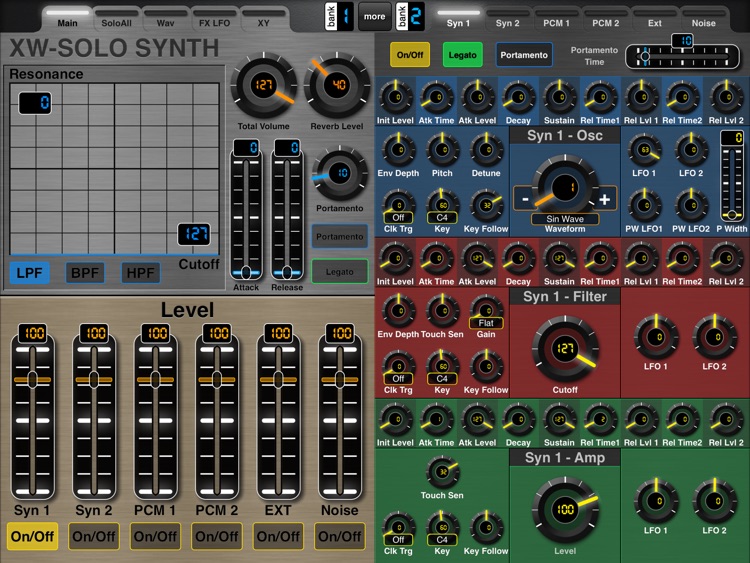The width and height of the screenshot is (750, 563).
Task: Click the Reverb Level knob
Action: point(338,86)
